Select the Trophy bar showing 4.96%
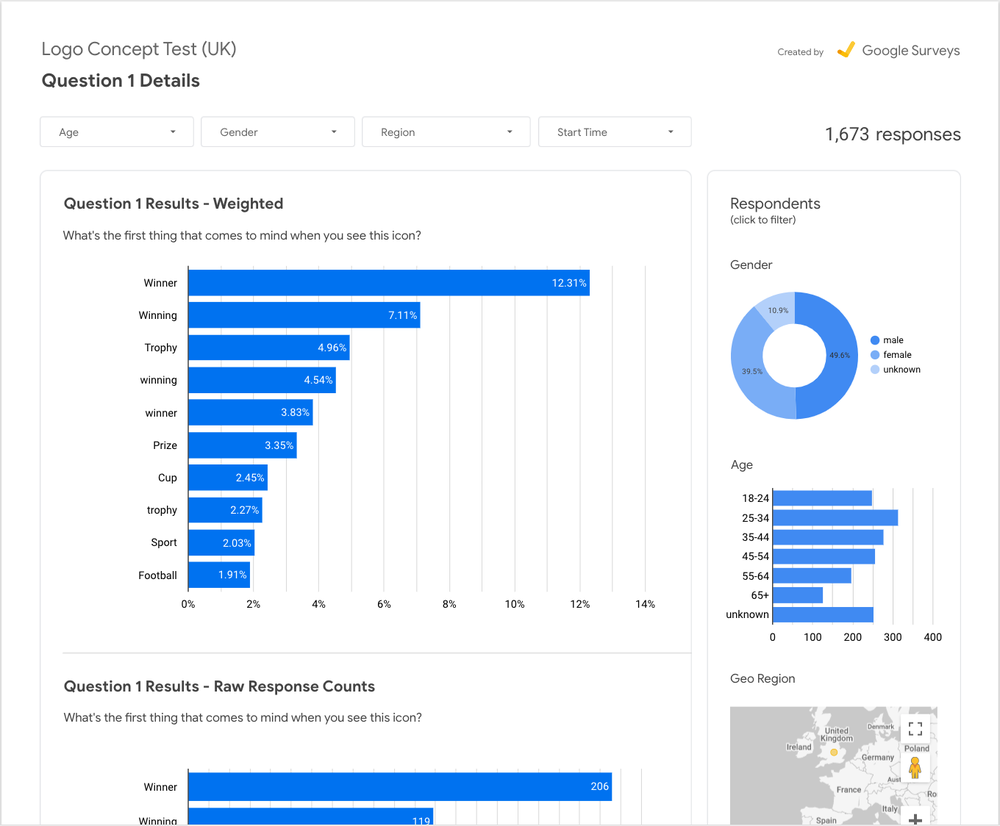 (268, 348)
